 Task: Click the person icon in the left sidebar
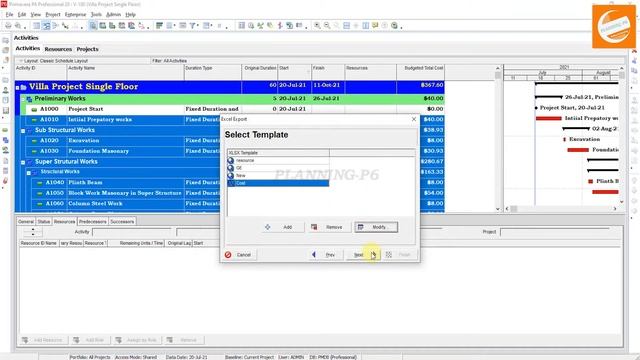(5, 90)
